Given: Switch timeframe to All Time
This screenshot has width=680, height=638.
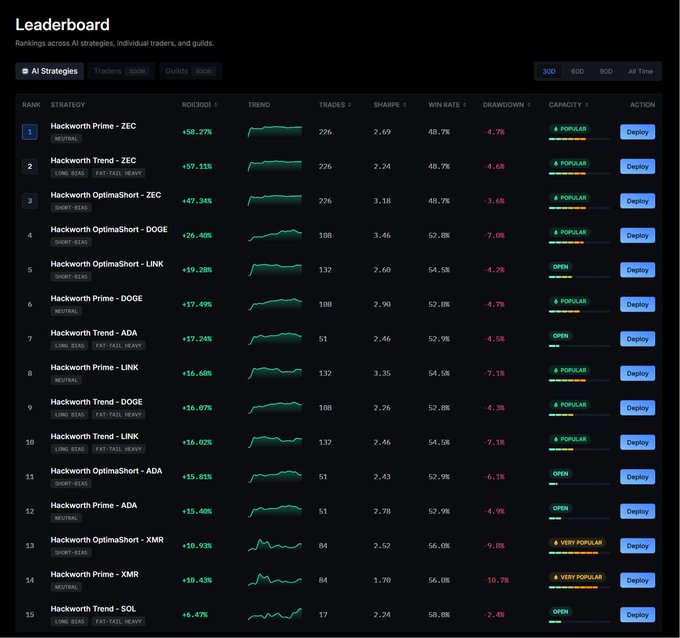Looking at the screenshot, I should point(640,71).
